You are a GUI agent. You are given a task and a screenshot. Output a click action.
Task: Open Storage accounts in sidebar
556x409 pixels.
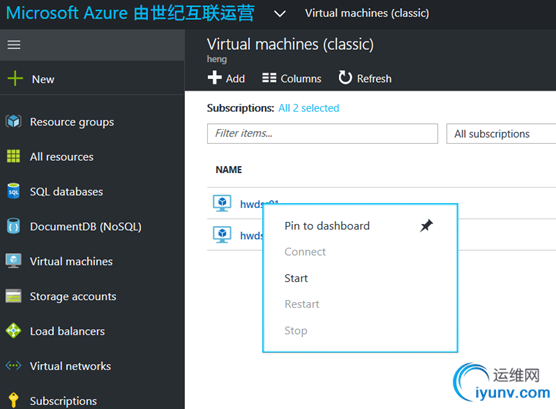click(73, 296)
